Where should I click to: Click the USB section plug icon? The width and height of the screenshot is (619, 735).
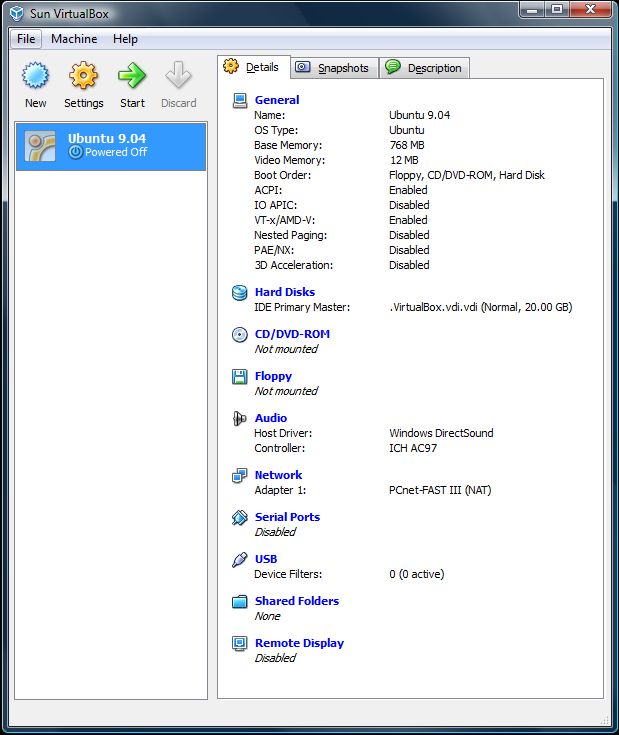(240, 559)
